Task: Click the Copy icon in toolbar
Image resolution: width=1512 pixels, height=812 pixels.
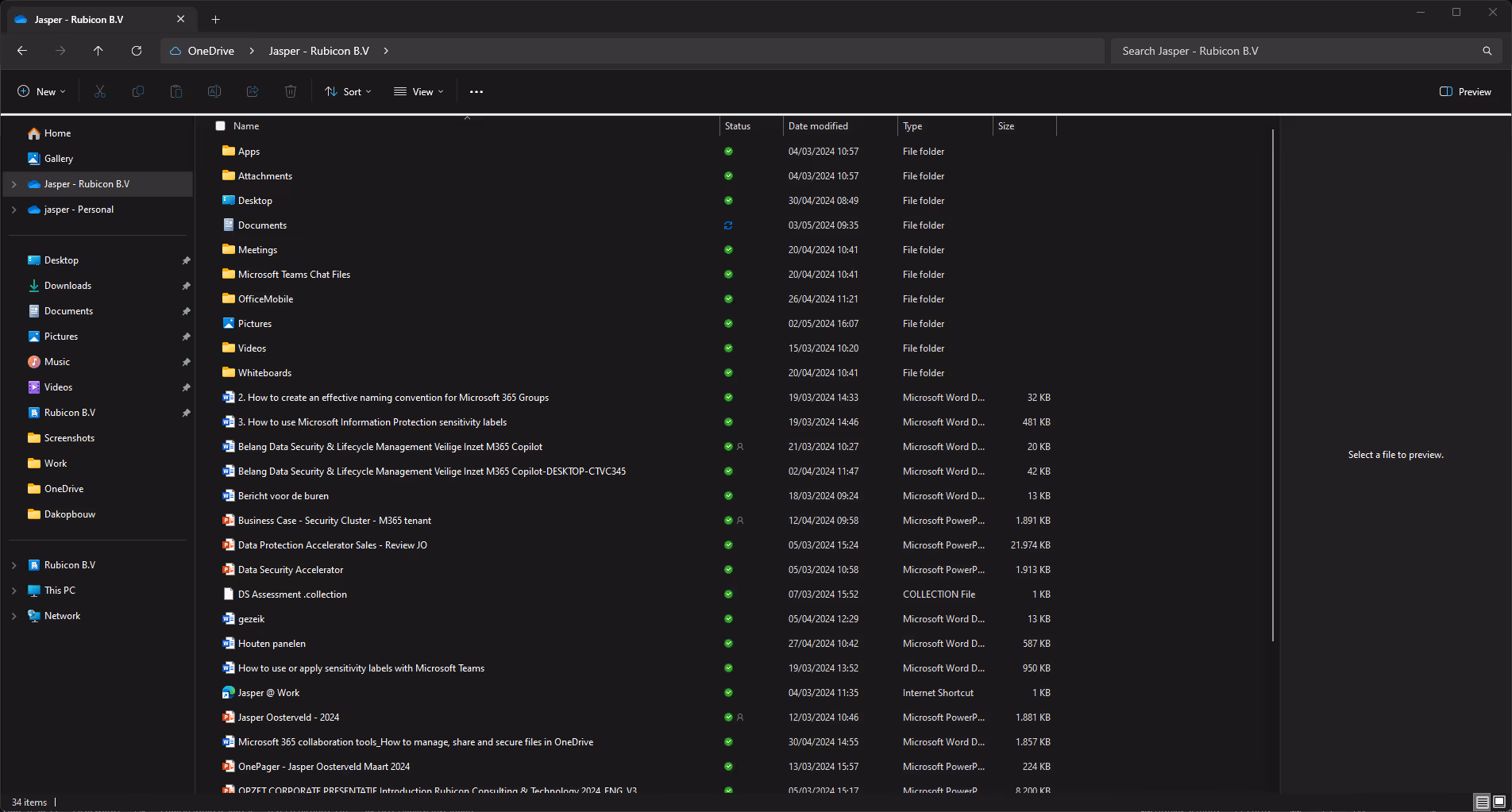Action: coord(138,92)
